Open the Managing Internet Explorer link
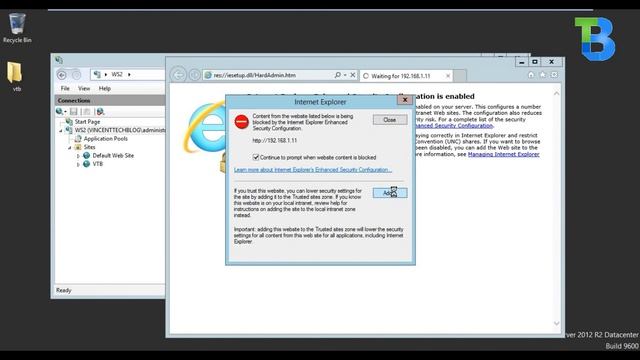This screenshot has width=640, height=360. click(503, 154)
